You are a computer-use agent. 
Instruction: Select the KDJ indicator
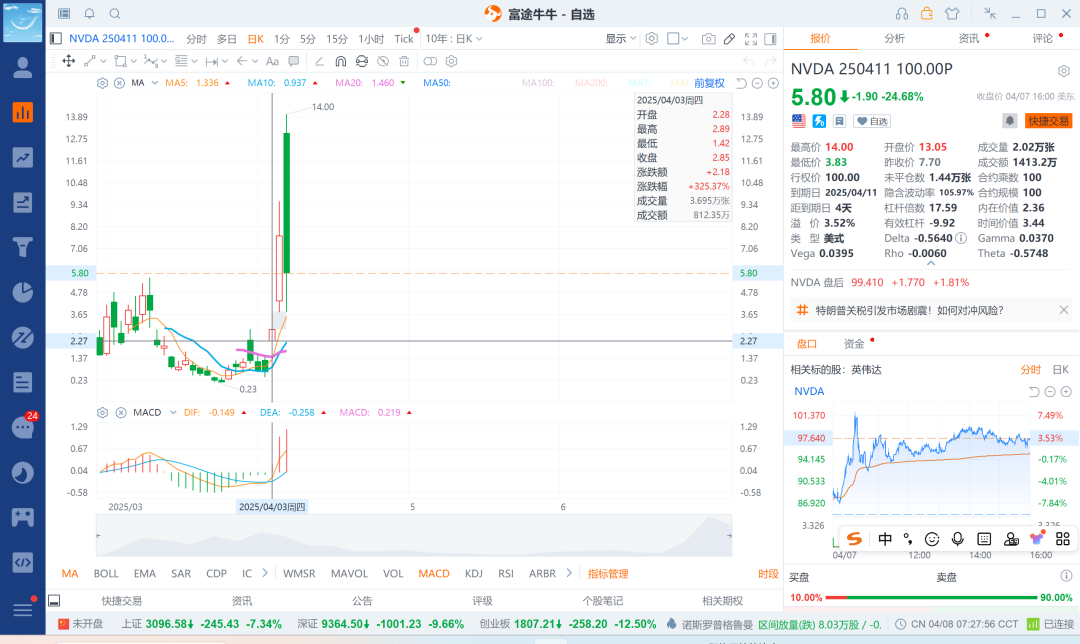(473, 573)
